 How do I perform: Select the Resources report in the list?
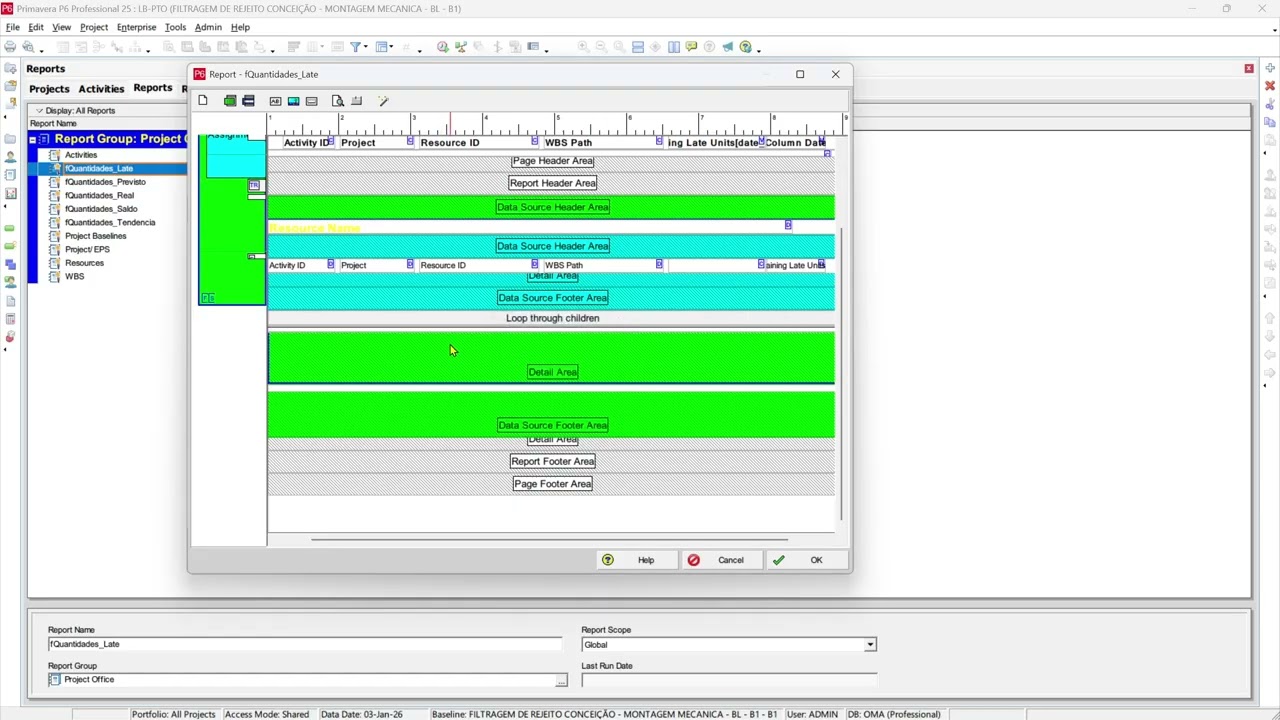[84, 263]
